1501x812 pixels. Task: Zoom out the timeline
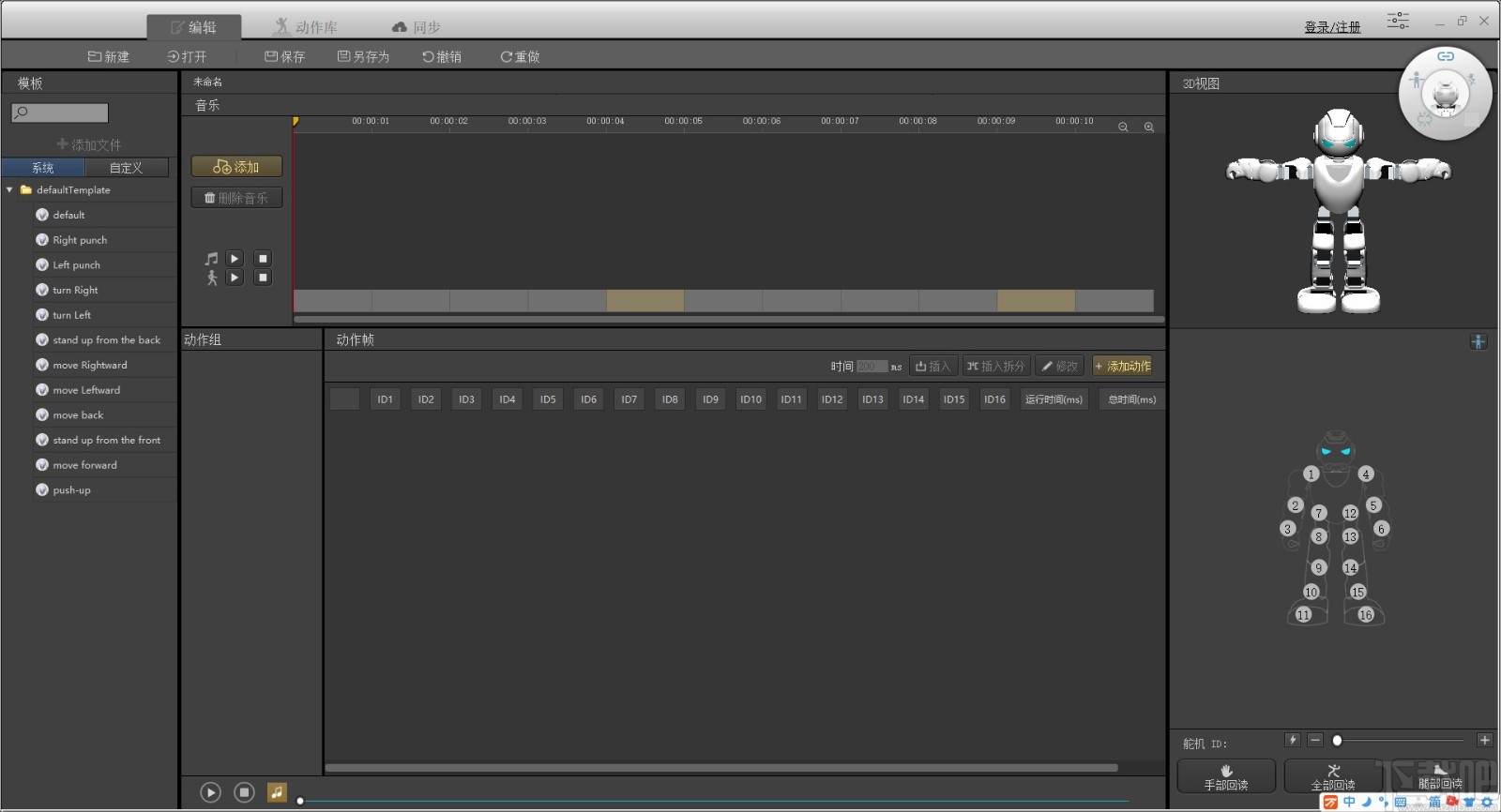click(x=1123, y=127)
